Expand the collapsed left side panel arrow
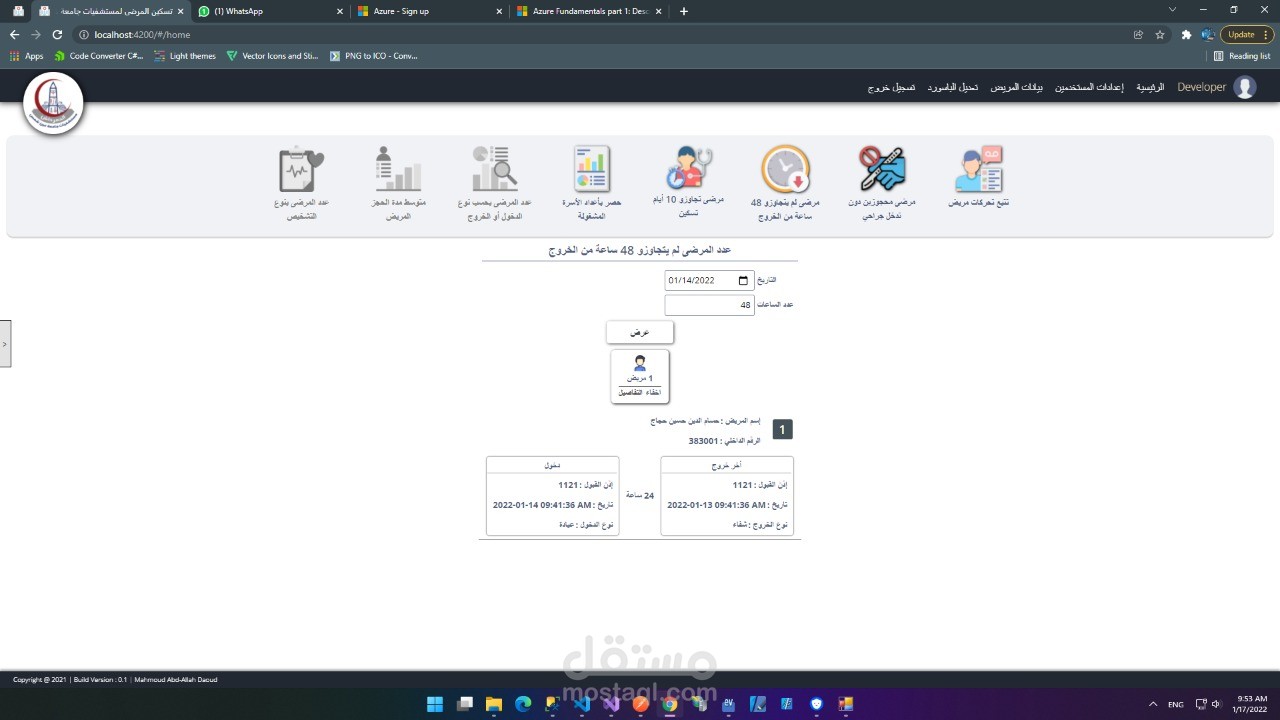The height and width of the screenshot is (720, 1280). tap(5, 343)
